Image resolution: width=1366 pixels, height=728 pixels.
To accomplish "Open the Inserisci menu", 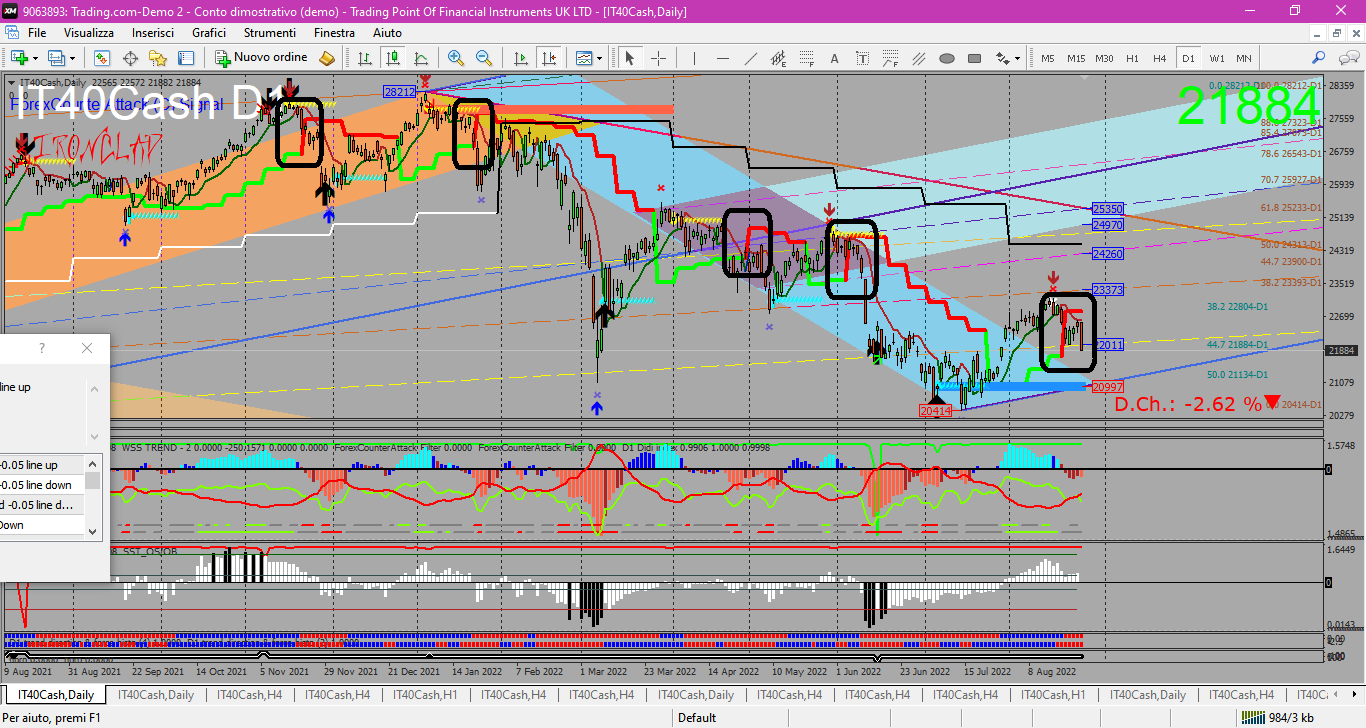I will click(x=153, y=32).
